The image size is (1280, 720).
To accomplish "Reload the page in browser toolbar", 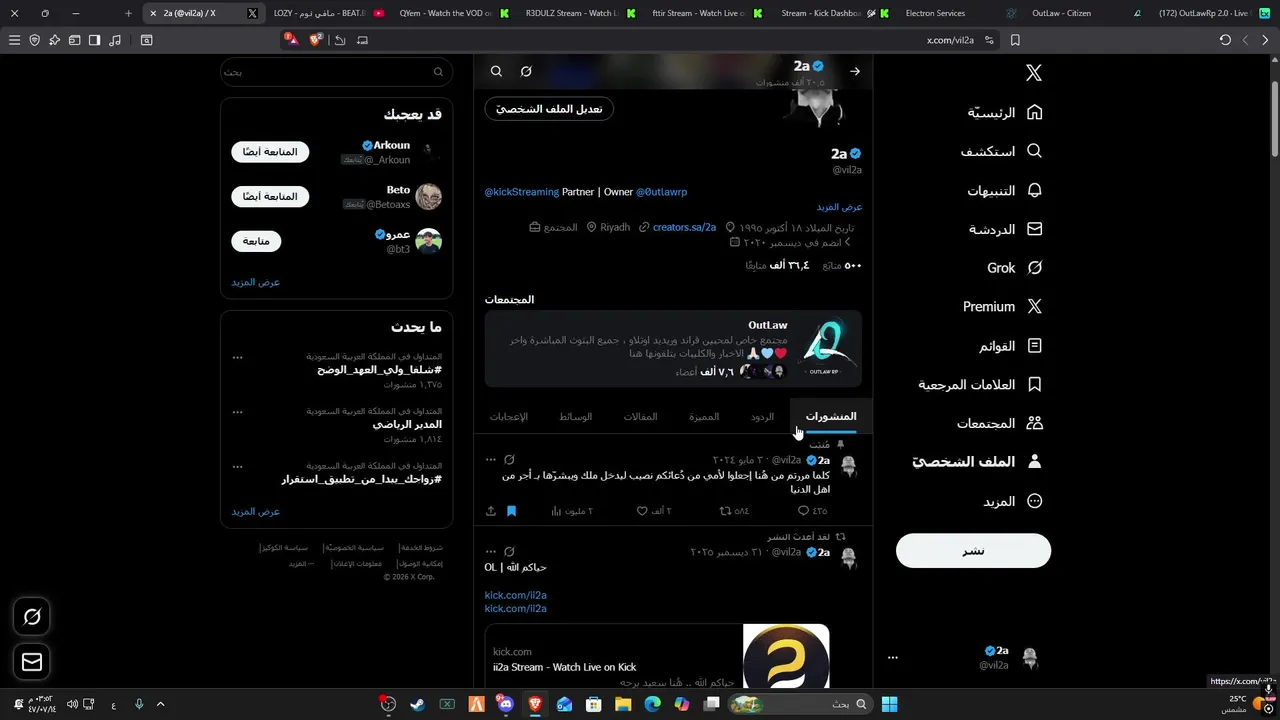I will pos(1225,40).
